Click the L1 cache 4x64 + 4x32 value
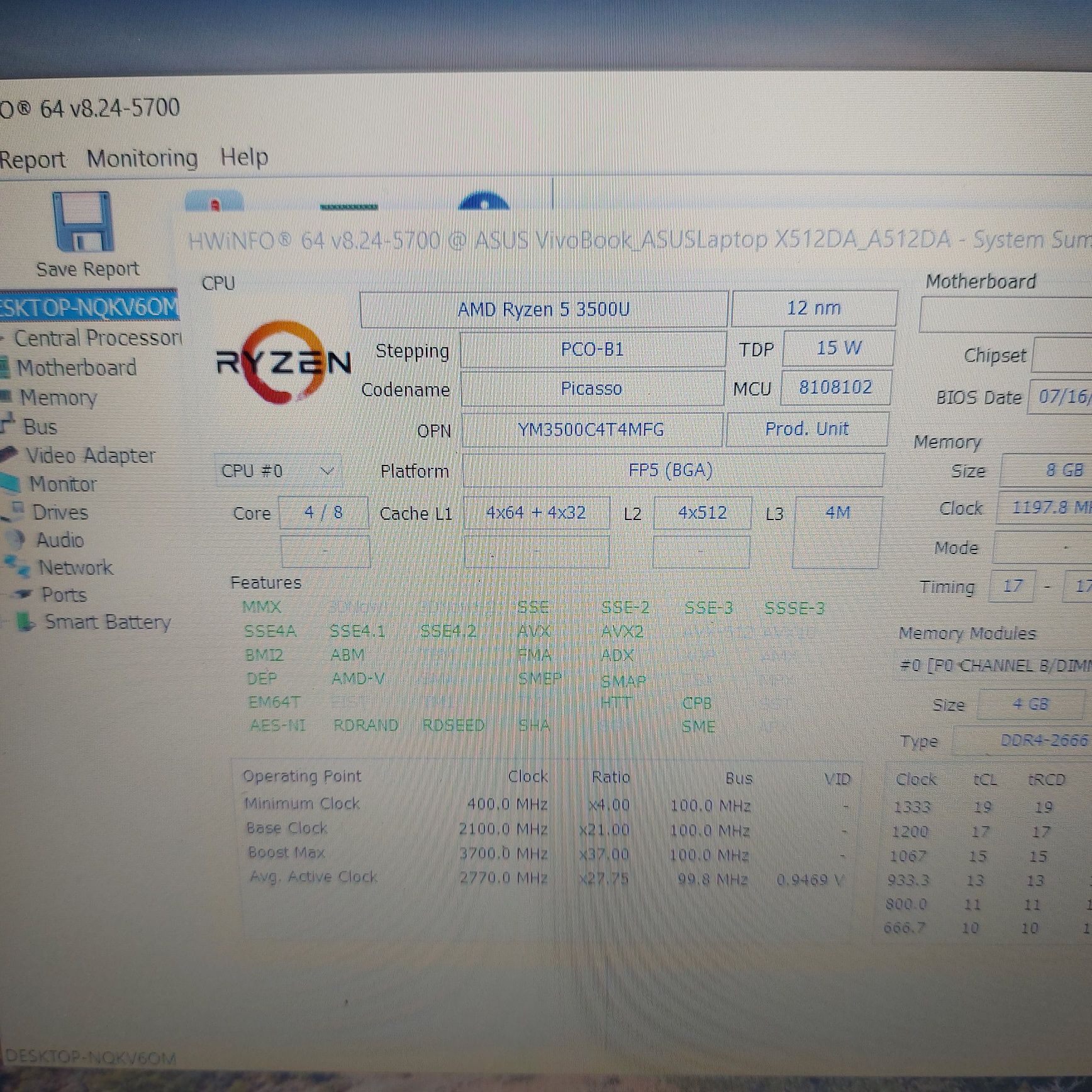This screenshot has height=1092, width=1092. click(536, 513)
